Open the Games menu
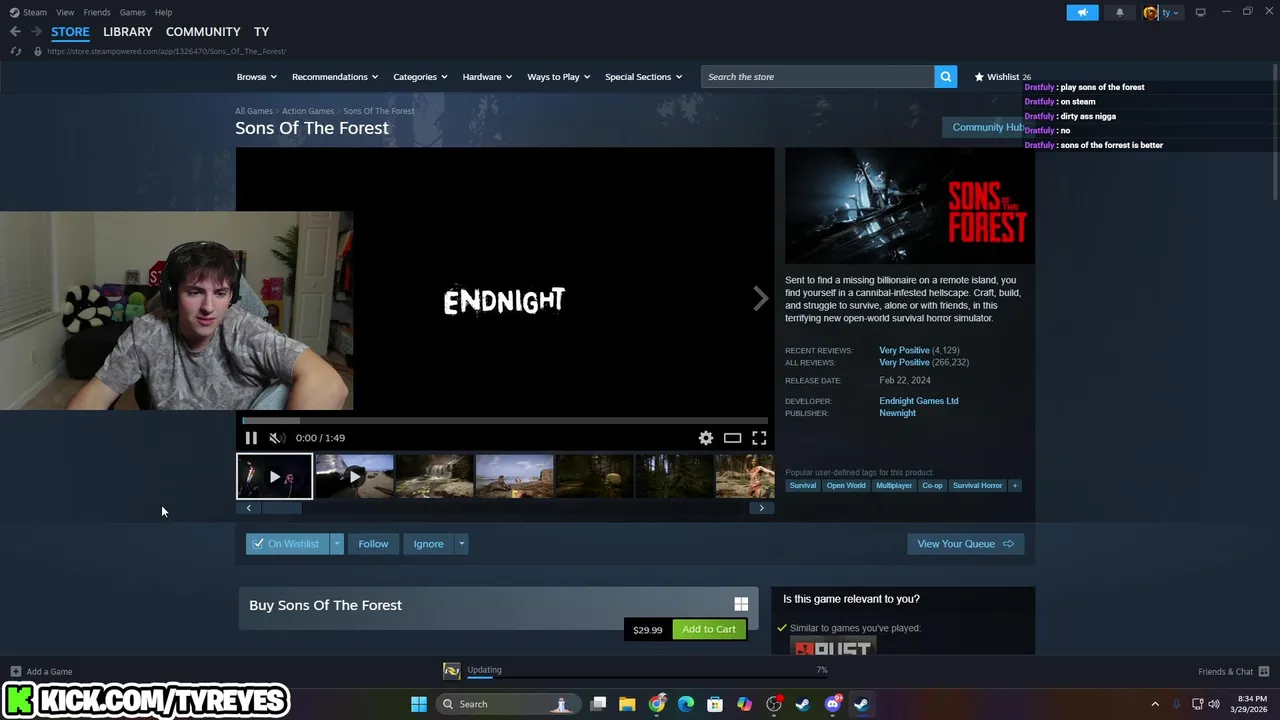Image resolution: width=1280 pixels, height=720 pixels. (x=132, y=12)
